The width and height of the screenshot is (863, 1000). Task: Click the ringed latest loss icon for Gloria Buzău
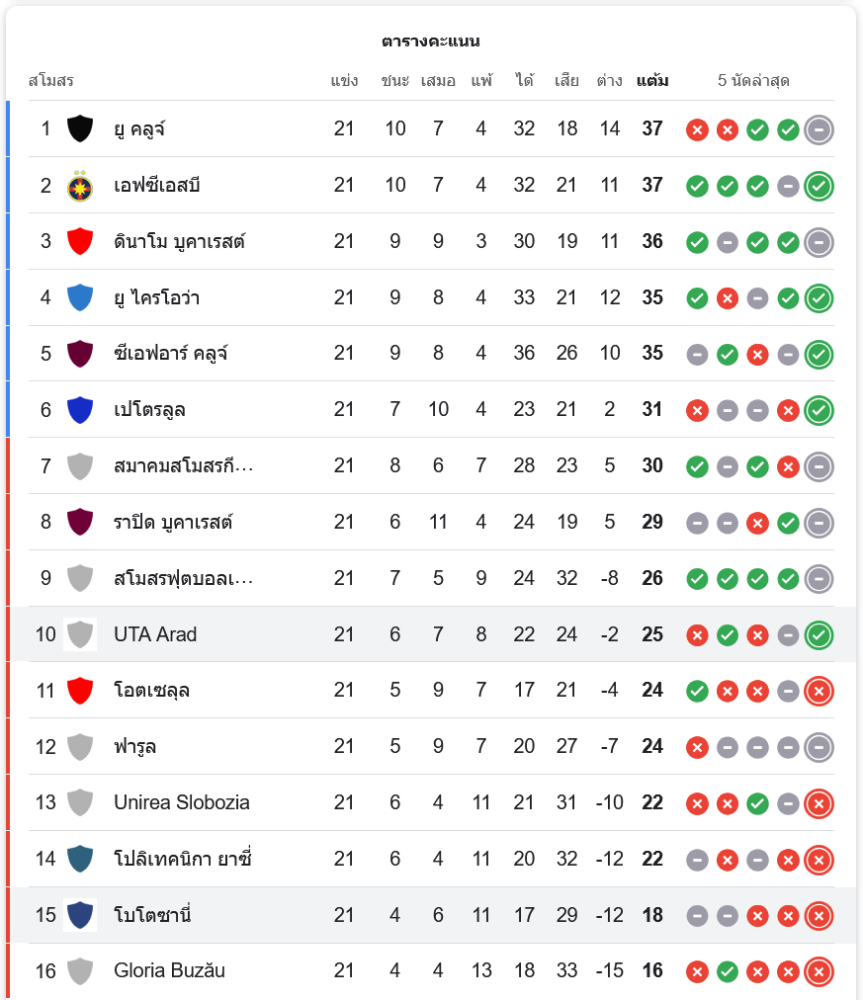pos(819,971)
